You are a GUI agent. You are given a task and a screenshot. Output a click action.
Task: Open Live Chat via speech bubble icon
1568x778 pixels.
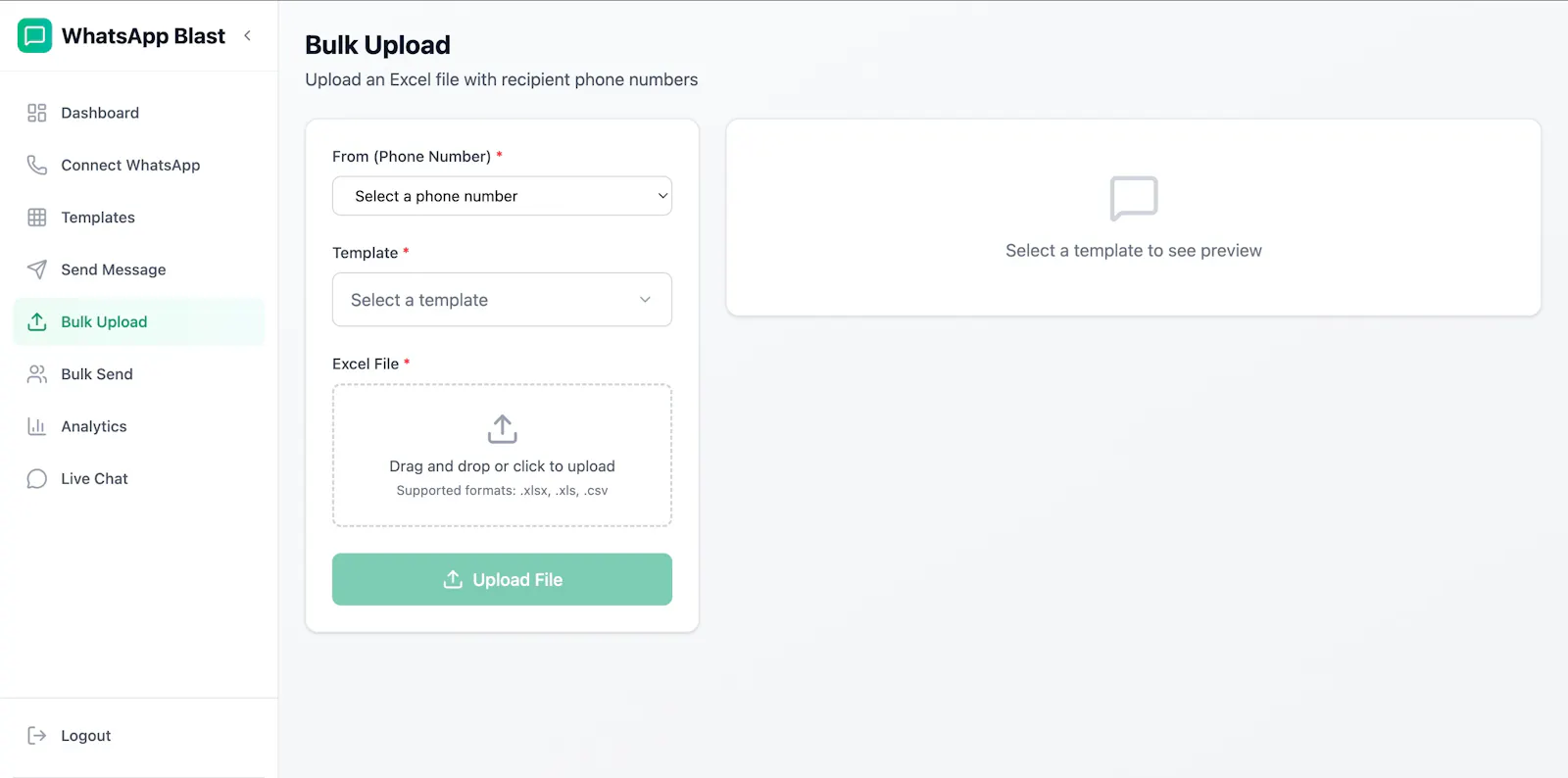coord(37,478)
